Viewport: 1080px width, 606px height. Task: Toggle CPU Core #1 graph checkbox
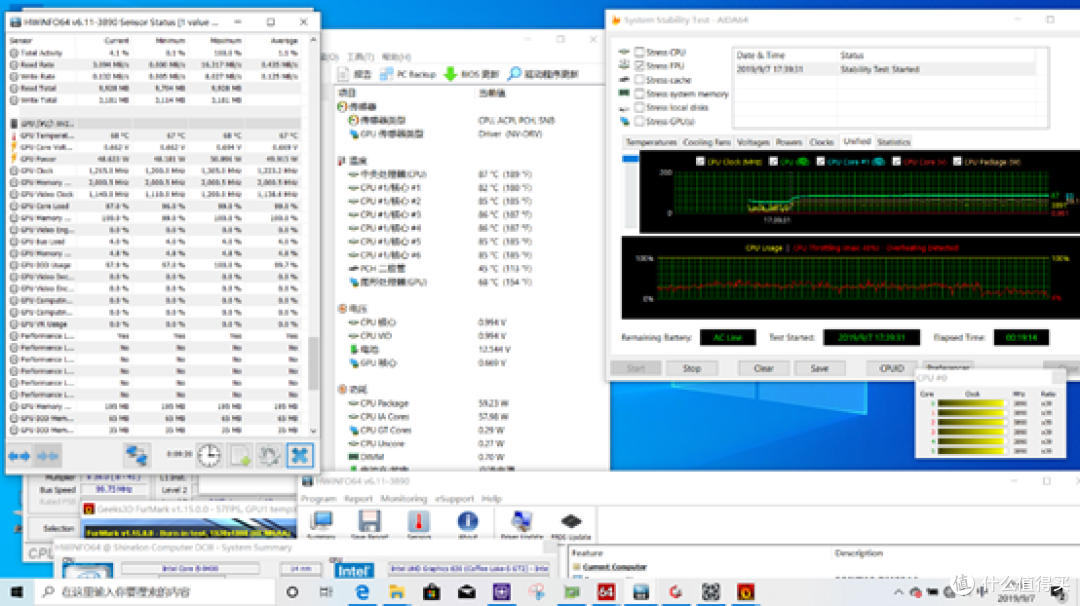[x=820, y=162]
